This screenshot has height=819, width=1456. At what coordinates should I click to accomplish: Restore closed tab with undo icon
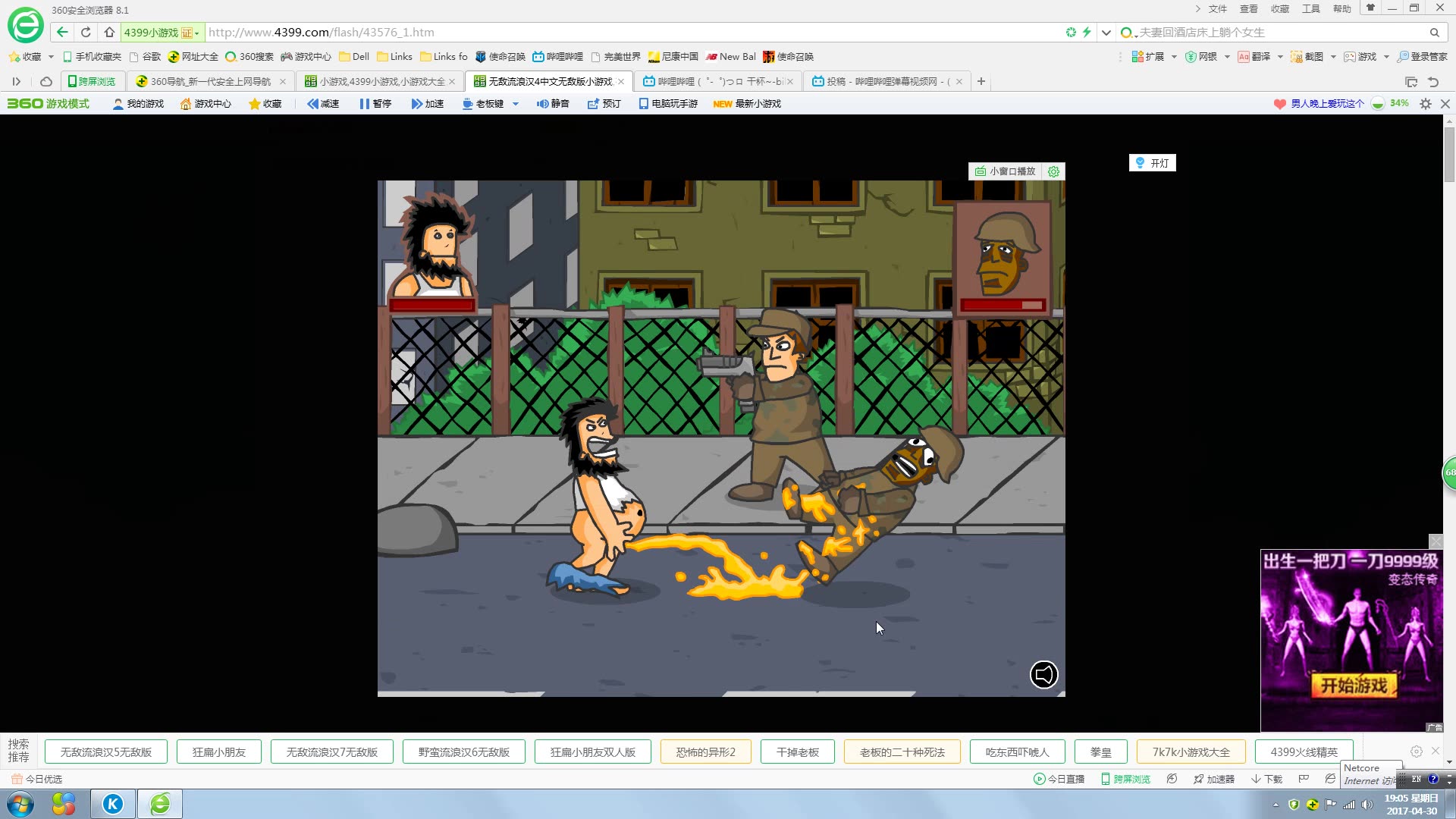click(x=1433, y=82)
